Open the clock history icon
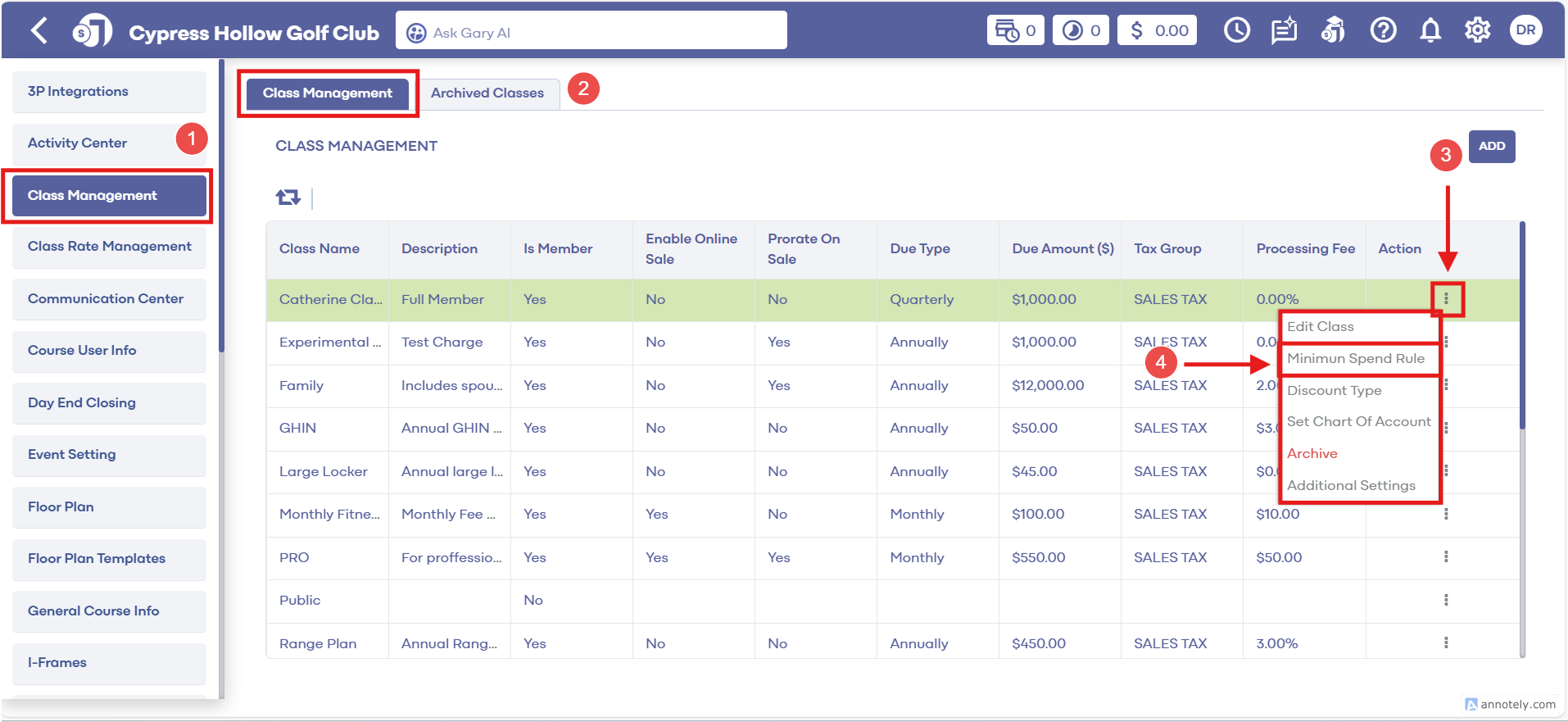 pyautogui.click(x=1236, y=31)
